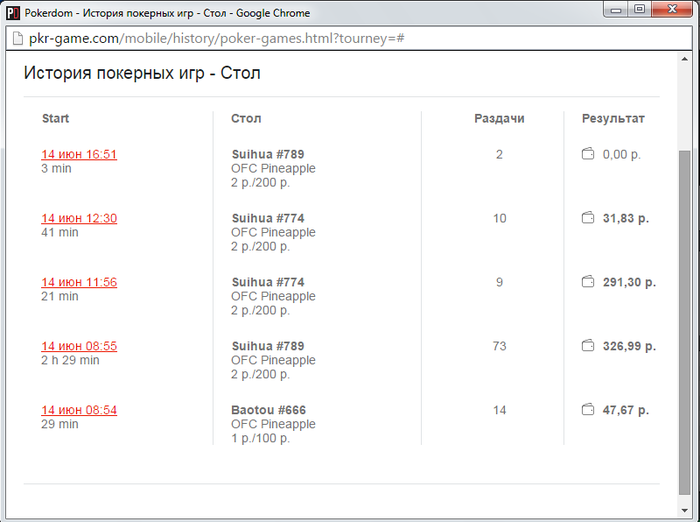
Task: Open the 14 июн 08:55 session link
Action: coord(79,346)
